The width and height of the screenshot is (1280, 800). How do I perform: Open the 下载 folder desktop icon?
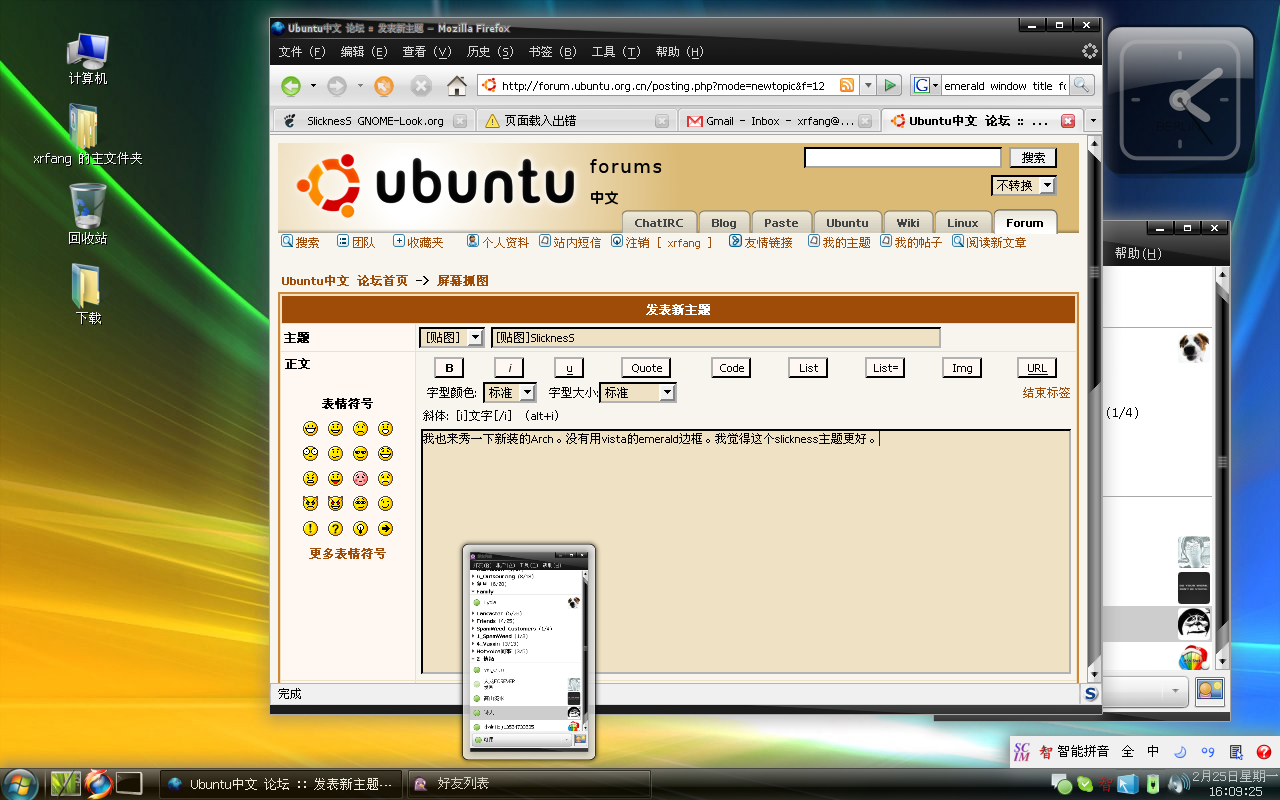[x=87, y=294]
